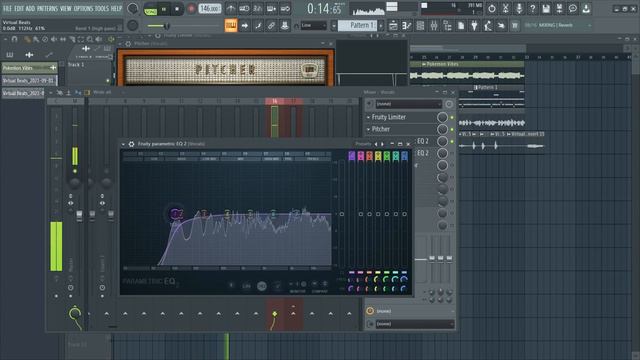This screenshot has width=640, height=360.
Task: Click the blue band 7 color tag in EQ
Action: (x=404, y=156)
